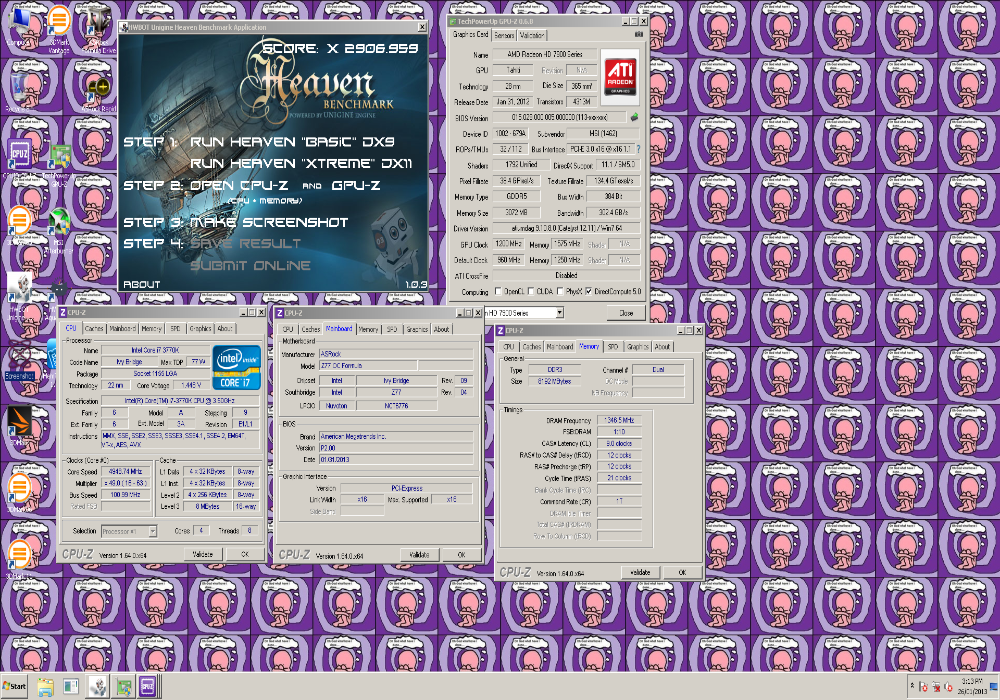This screenshot has height=700, width=1000.
Task: Toggle the OpenCL checkbox in GPU-Z
Action: (498, 291)
